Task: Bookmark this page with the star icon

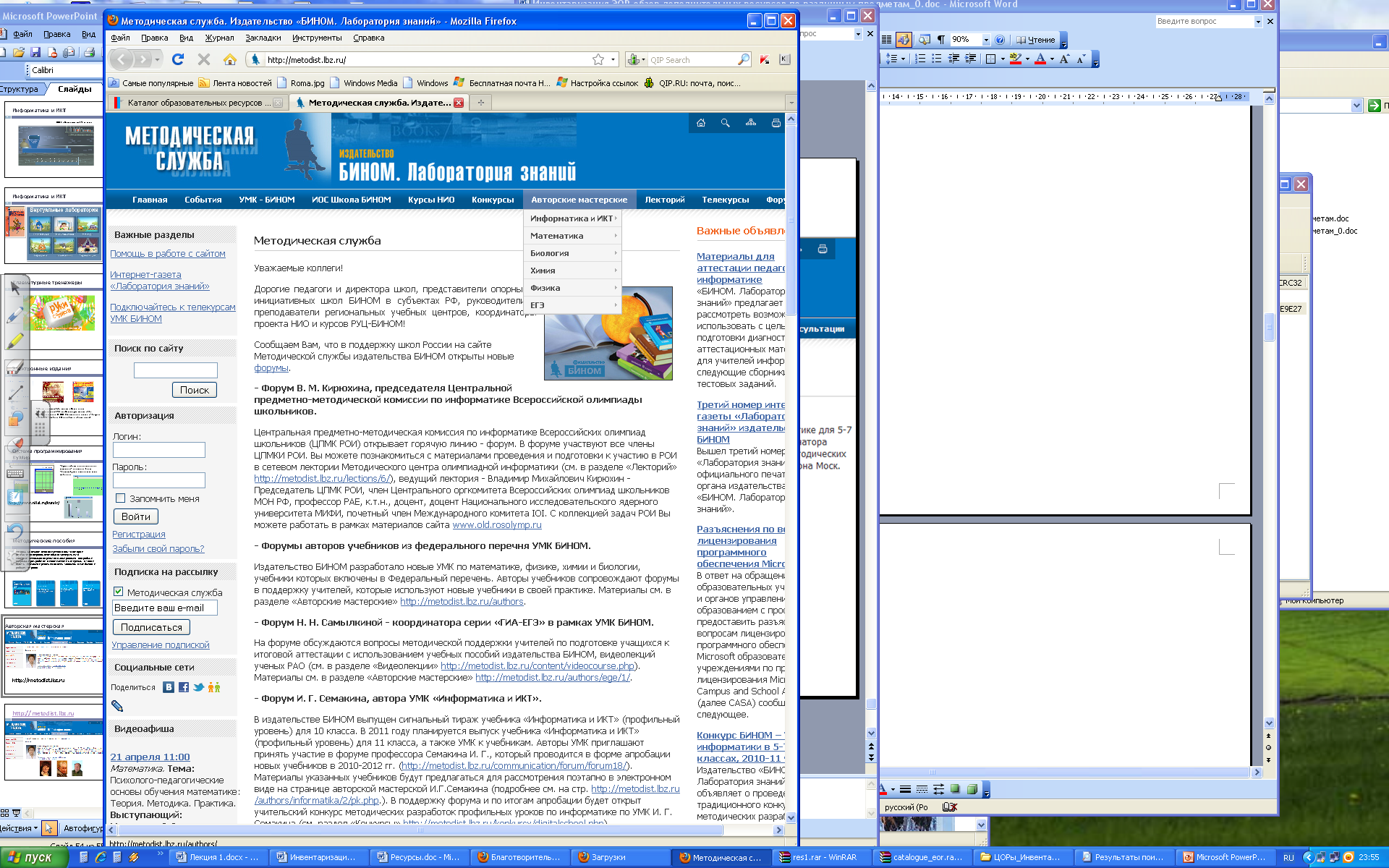Action: click(598, 59)
